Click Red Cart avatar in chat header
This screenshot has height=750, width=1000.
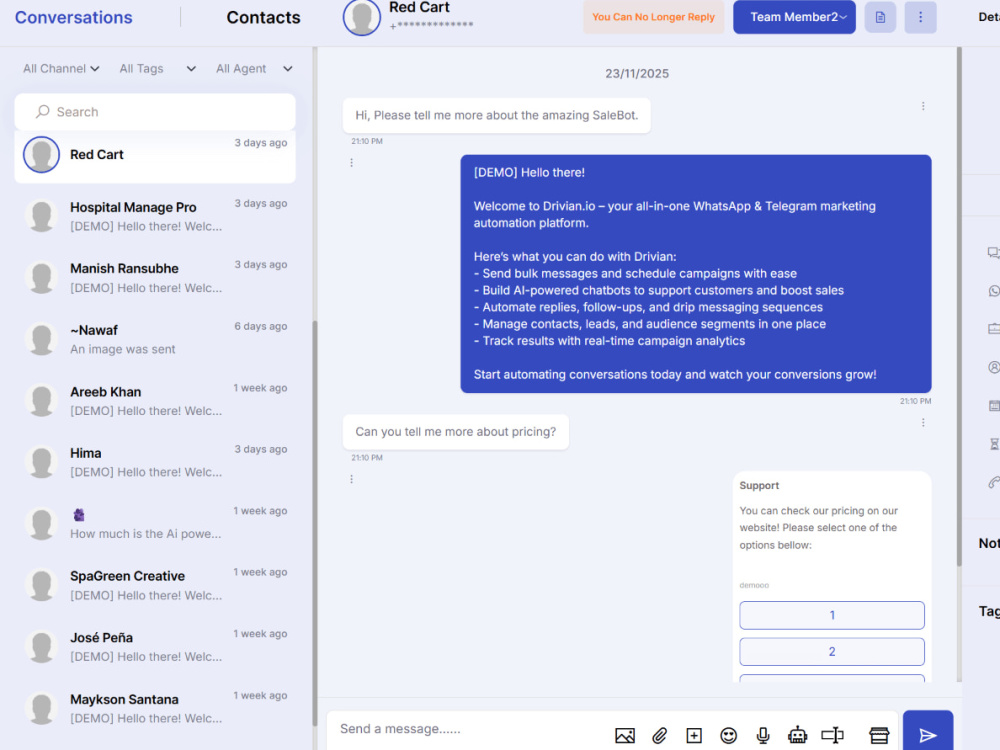click(x=362, y=17)
